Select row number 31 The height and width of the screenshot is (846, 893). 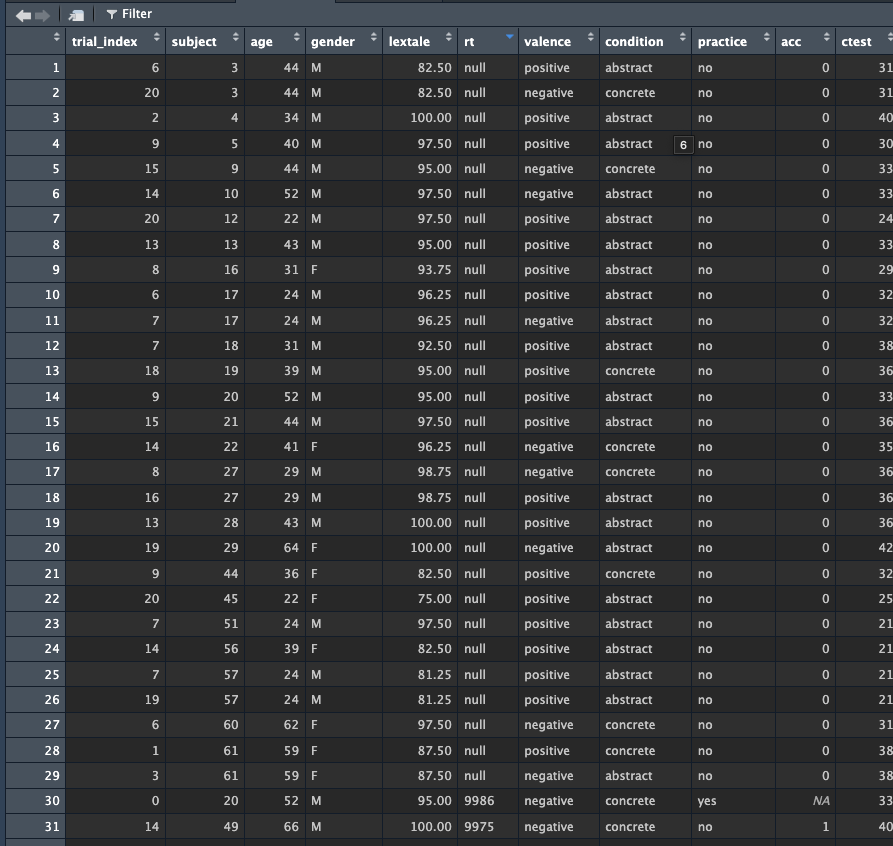(x=35, y=827)
